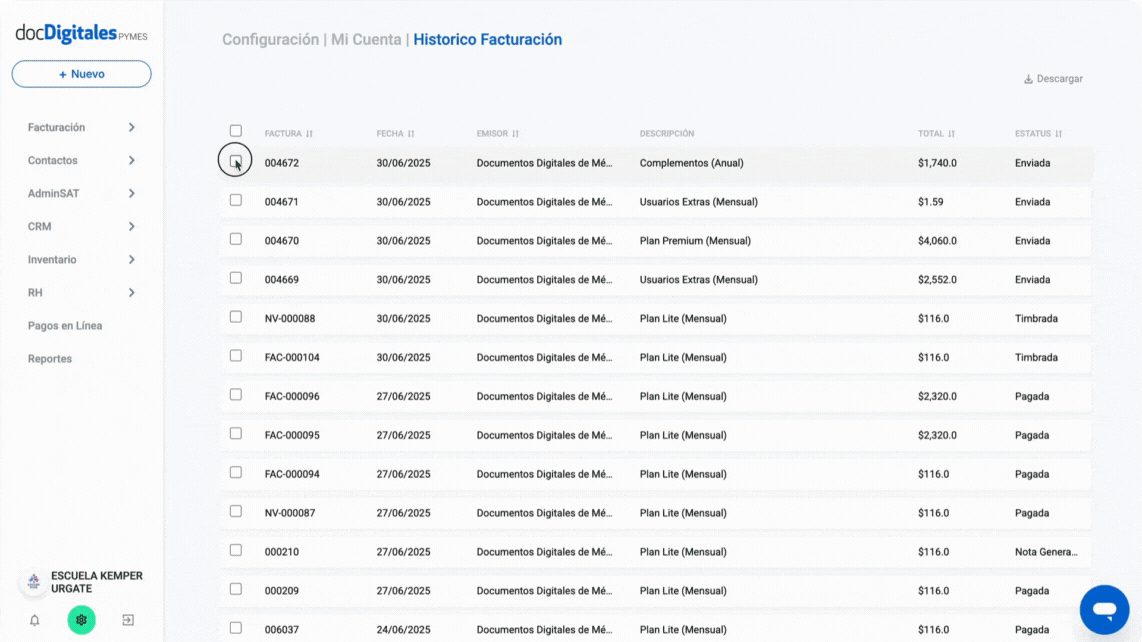
Task: Open the notifications bell icon
Action: coord(34,620)
